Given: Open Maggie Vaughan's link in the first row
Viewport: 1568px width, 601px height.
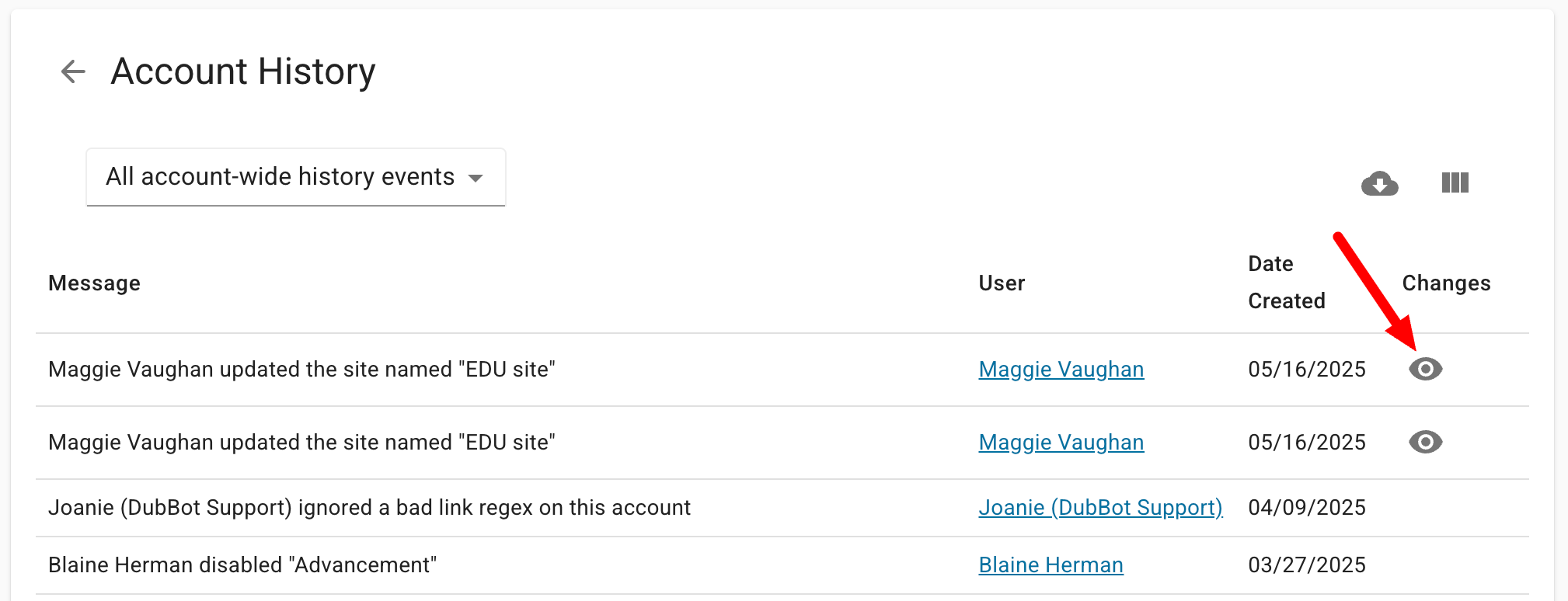Looking at the screenshot, I should pyautogui.click(x=1061, y=370).
